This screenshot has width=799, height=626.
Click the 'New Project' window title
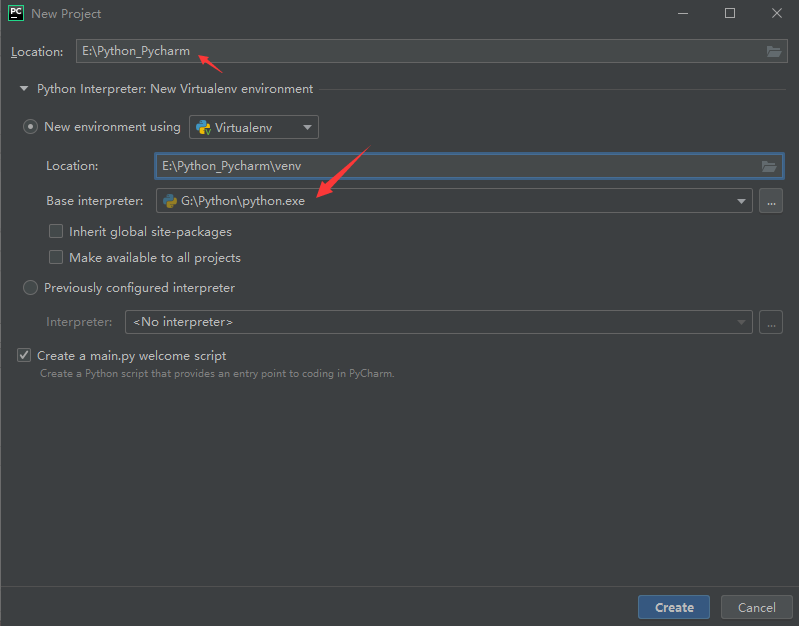66,14
